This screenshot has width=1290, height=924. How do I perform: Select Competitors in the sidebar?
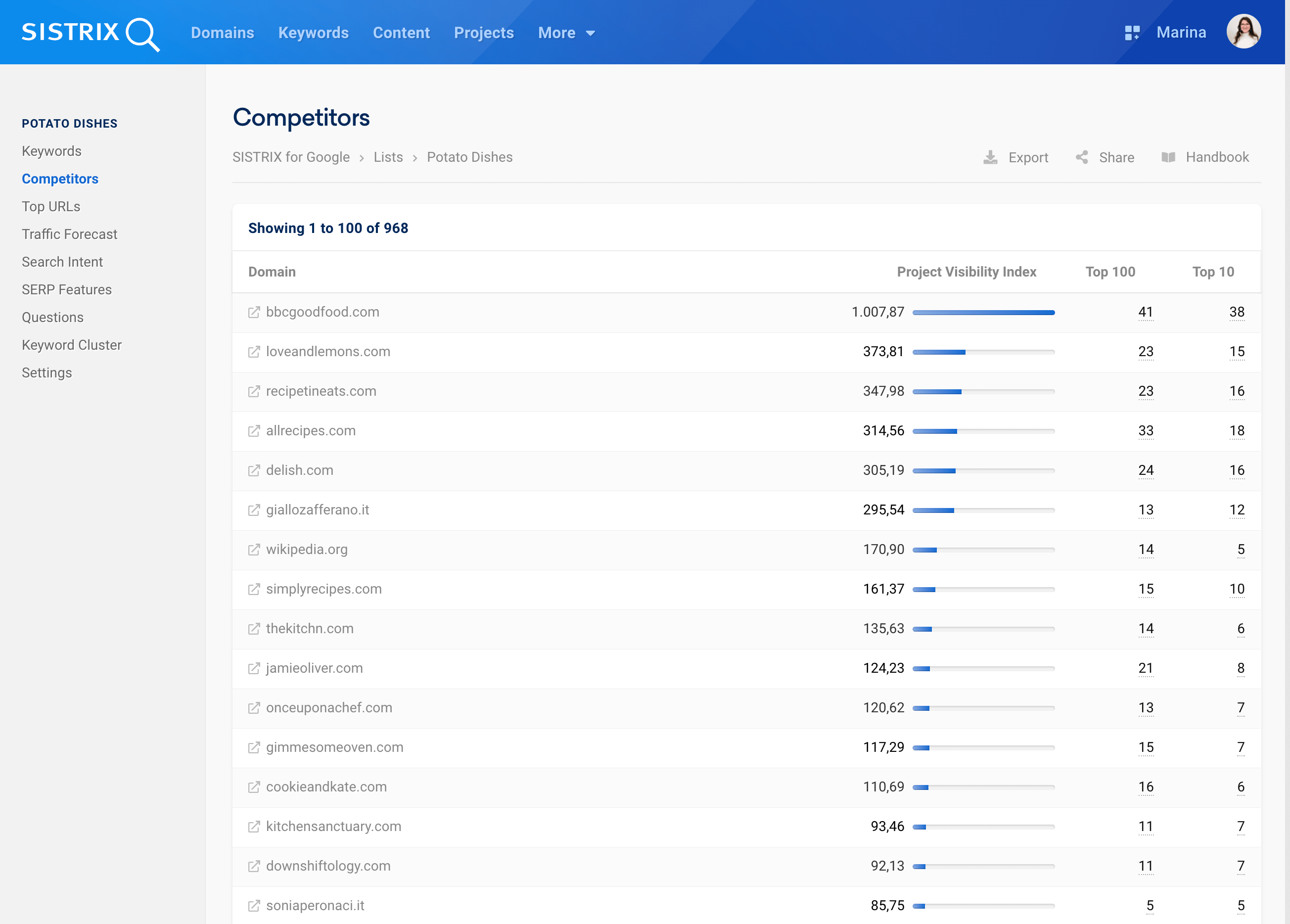(60, 179)
